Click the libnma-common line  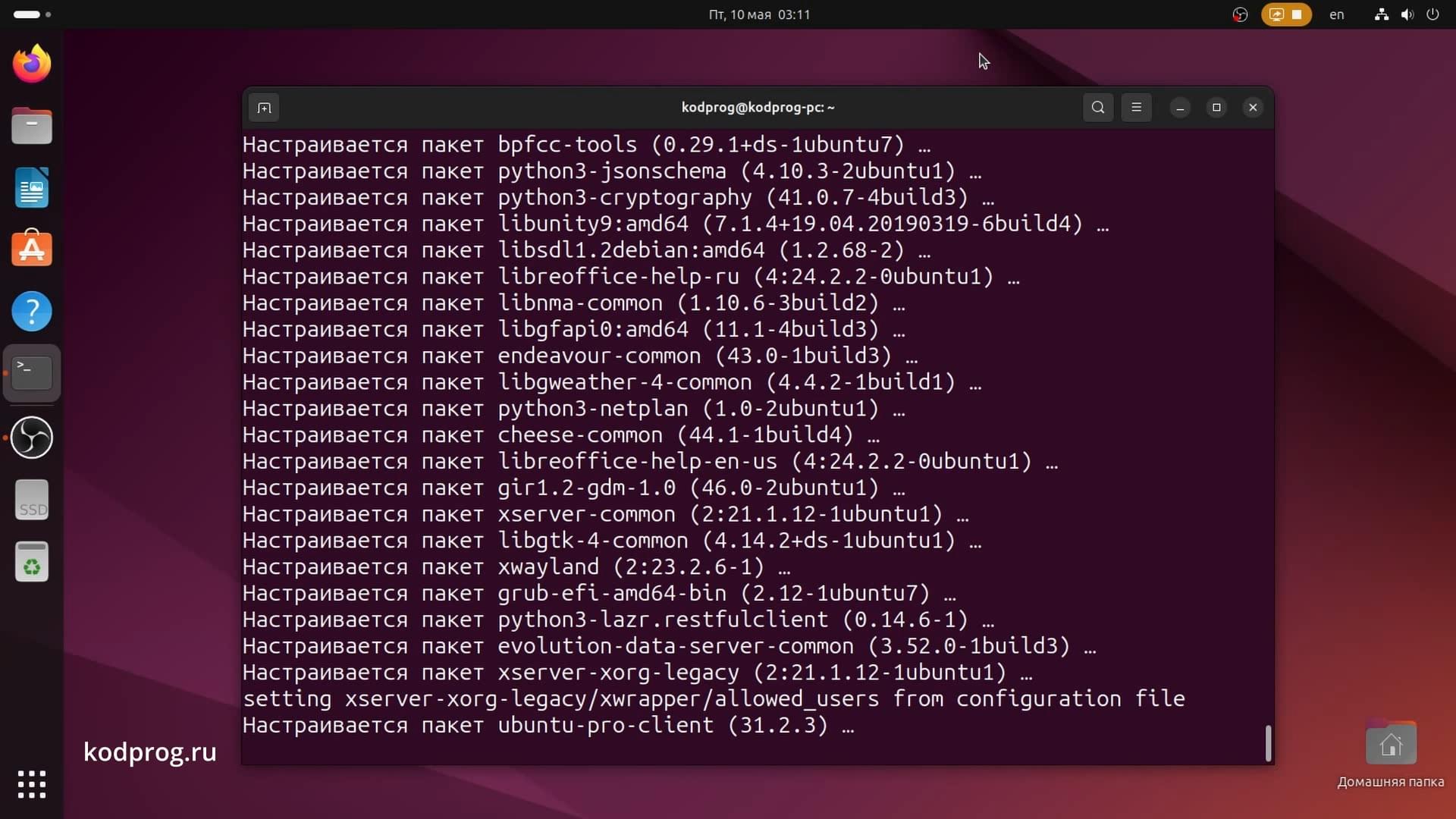pyautogui.click(x=574, y=303)
